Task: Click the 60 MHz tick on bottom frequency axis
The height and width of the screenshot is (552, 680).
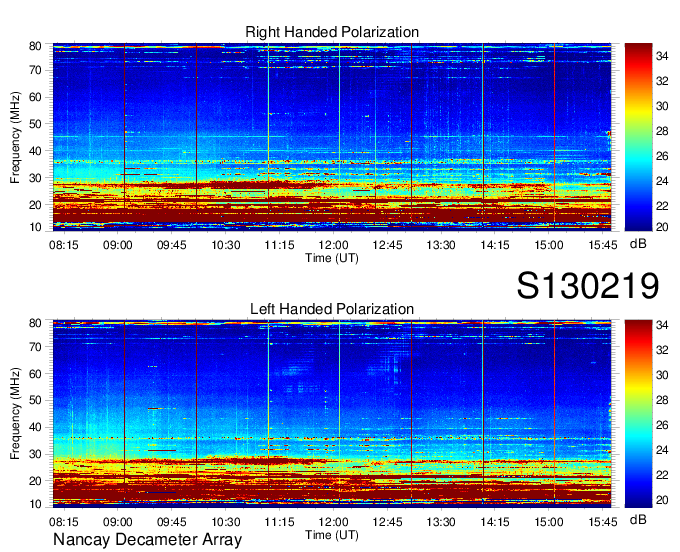Action: click(x=35, y=374)
